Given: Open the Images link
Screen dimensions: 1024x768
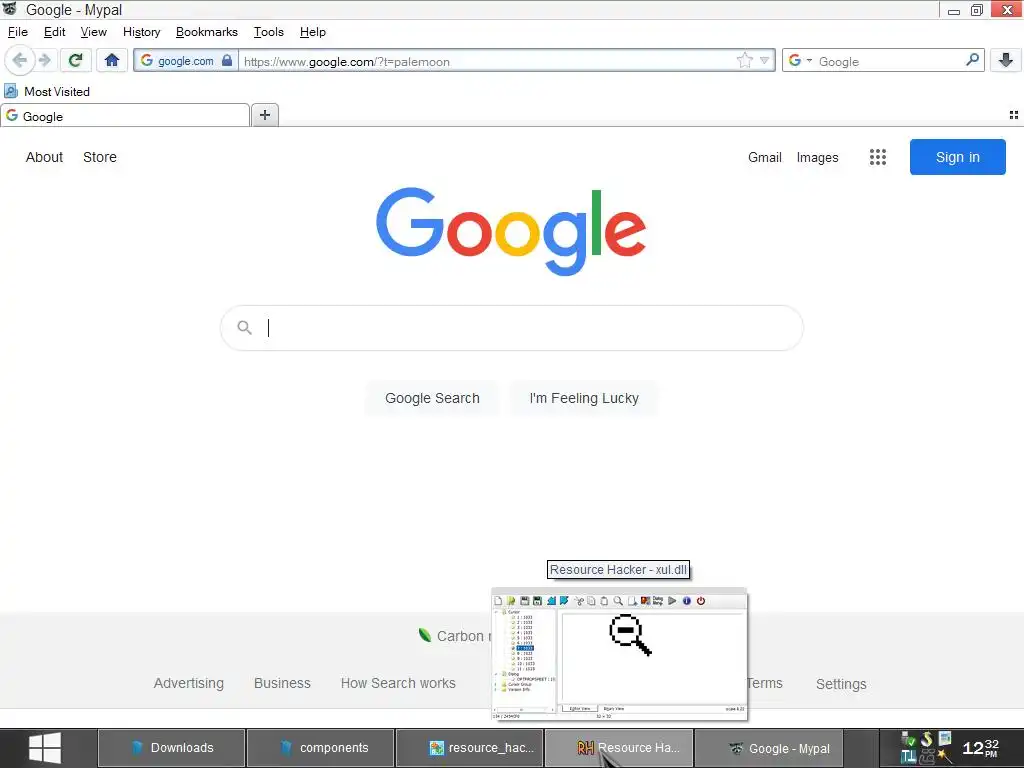Looking at the screenshot, I should coord(817,157).
